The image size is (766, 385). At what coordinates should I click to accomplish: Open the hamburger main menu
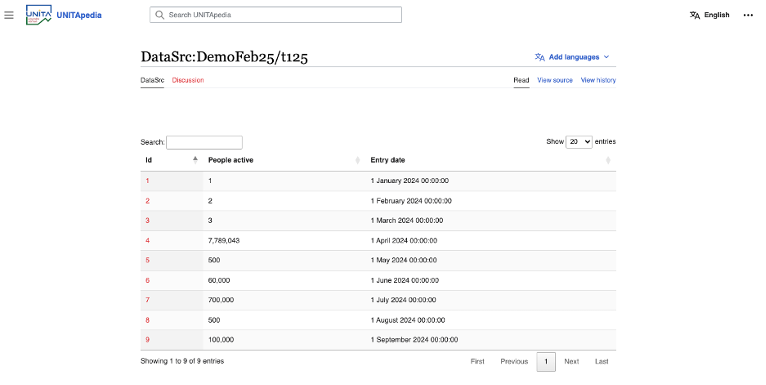coord(9,15)
